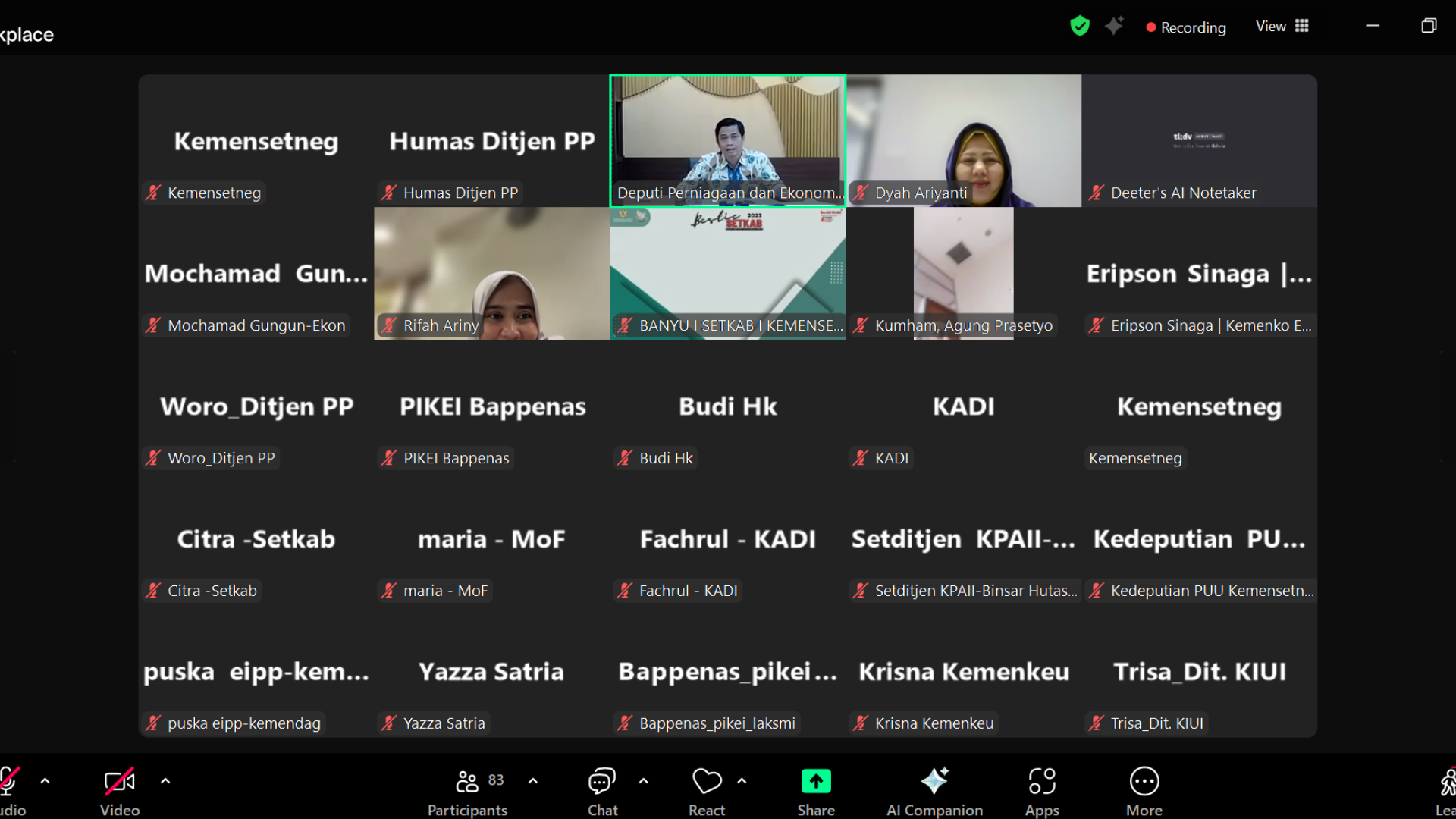Image resolution: width=1456 pixels, height=819 pixels.
Task: Expand the audio options arrow
Action: coord(45,780)
